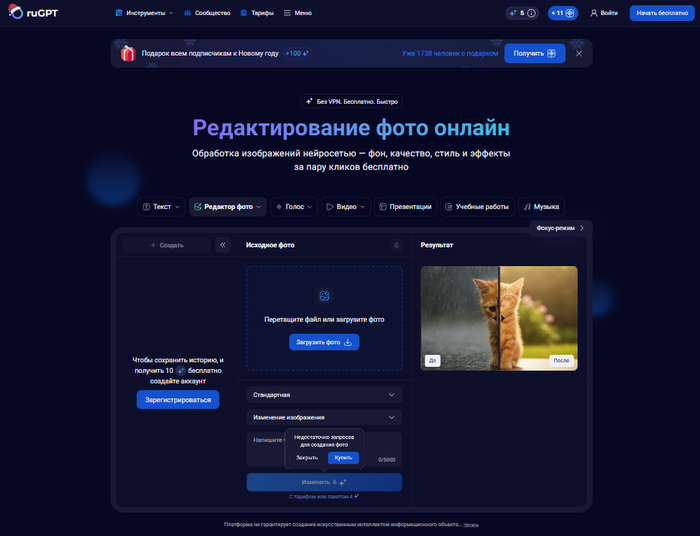Collapse the history sidebar with double-chevron icon
Viewport: 700px width, 536px height.
point(223,245)
